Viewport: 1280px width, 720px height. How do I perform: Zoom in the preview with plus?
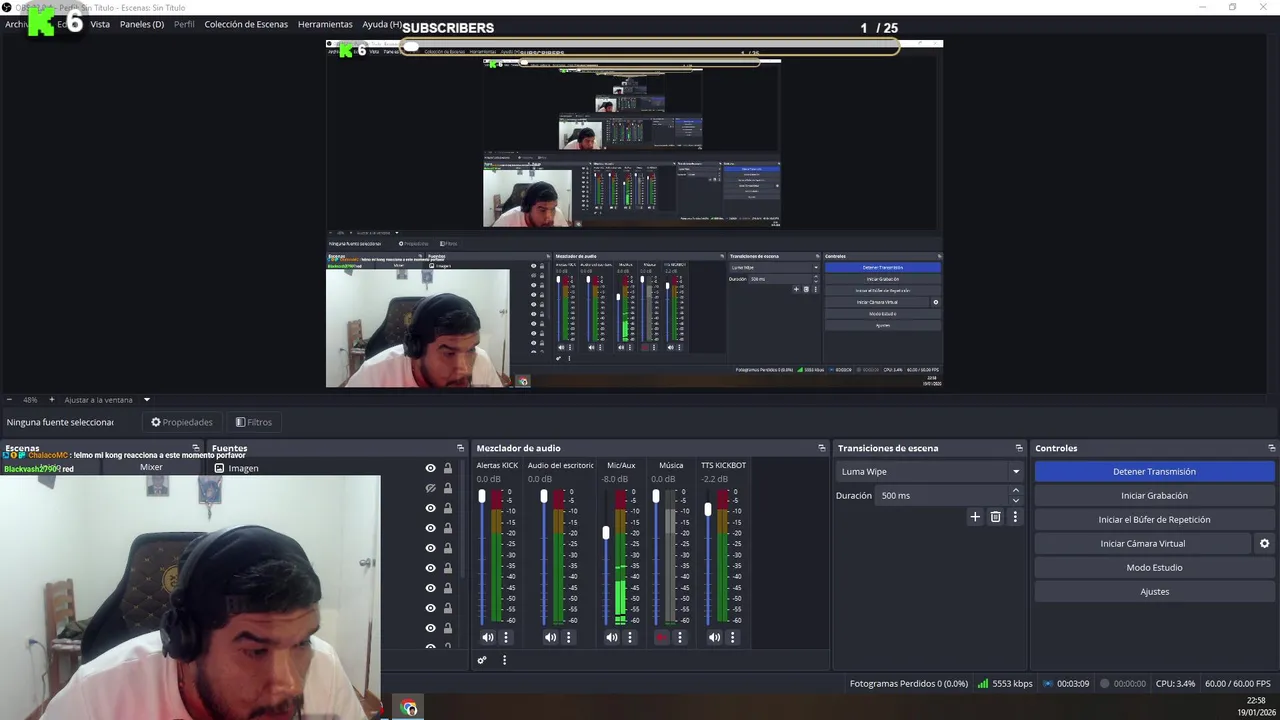pyautogui.click(x=52, y=400)
